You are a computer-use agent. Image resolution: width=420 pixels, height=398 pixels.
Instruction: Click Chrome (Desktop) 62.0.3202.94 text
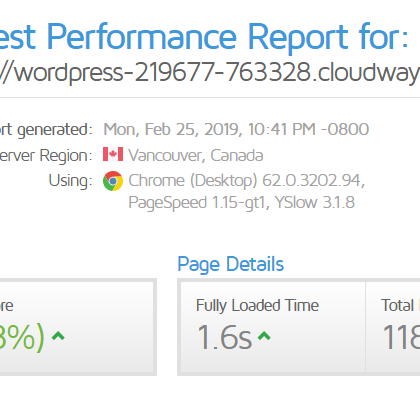coord(247,181)
